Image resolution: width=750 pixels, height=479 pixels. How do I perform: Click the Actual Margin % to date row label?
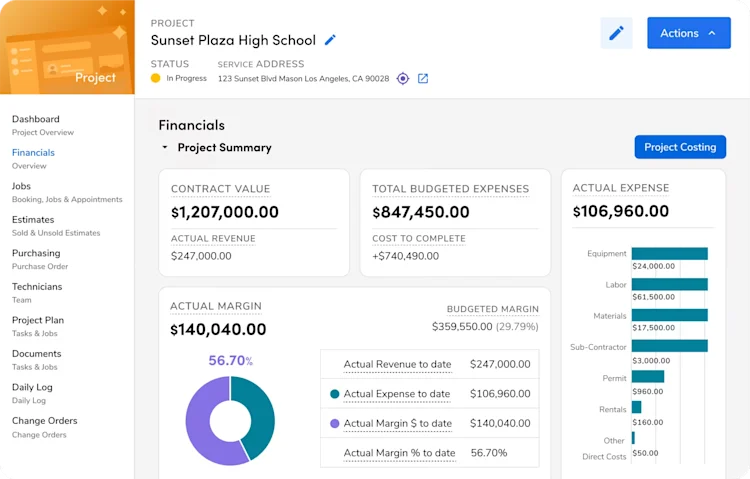[399, 453]
